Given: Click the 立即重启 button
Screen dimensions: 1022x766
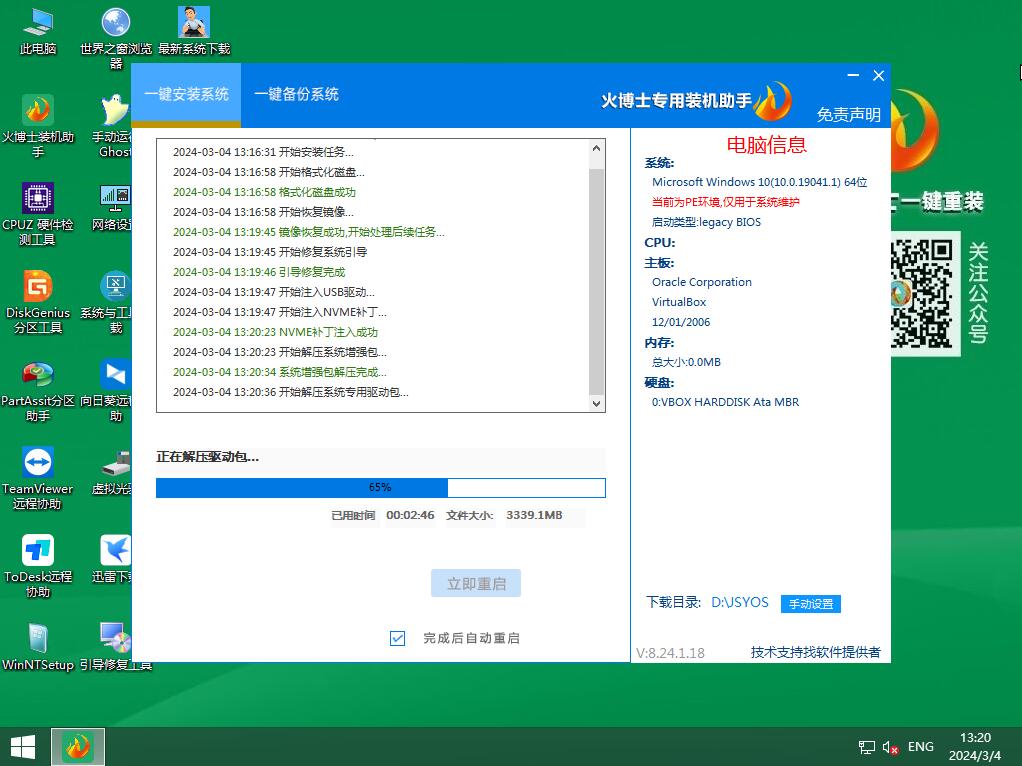Looking at the screenshot, I should (x=476, y=583).
